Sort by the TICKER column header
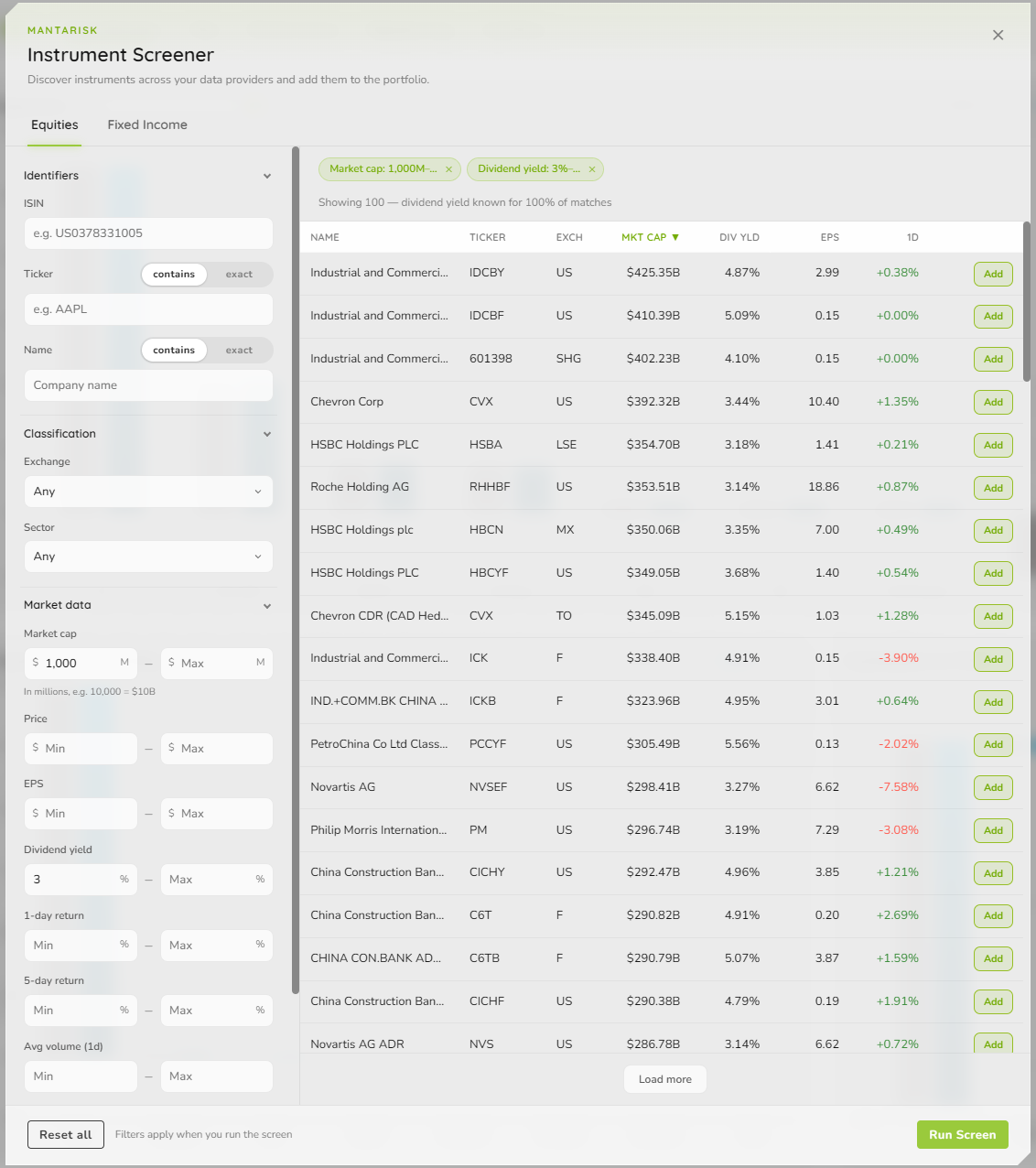This screenshot has width=1036, height=1168. click(487, 237)
